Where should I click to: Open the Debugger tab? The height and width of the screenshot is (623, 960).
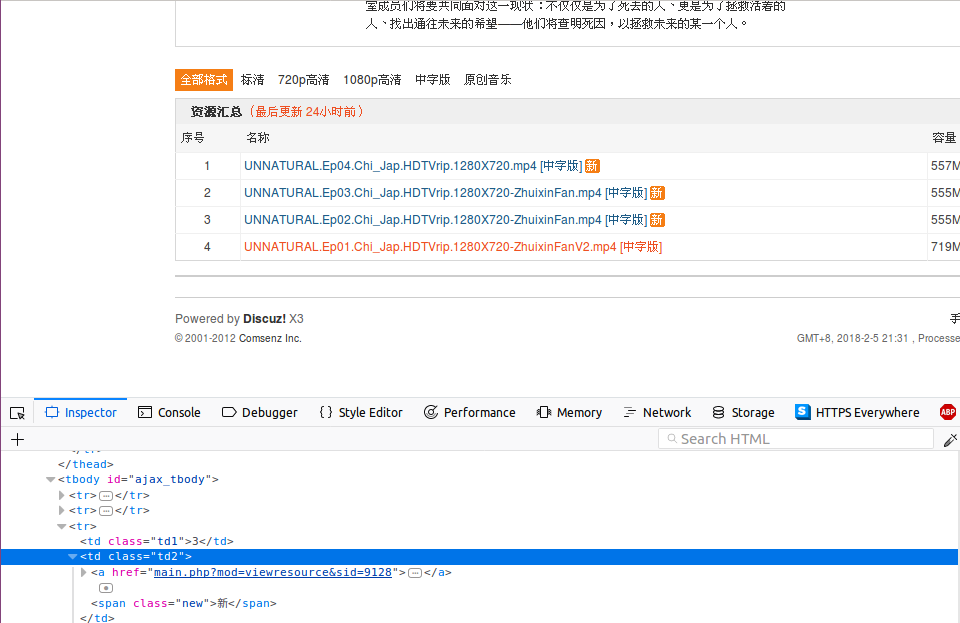pos(260,412)
